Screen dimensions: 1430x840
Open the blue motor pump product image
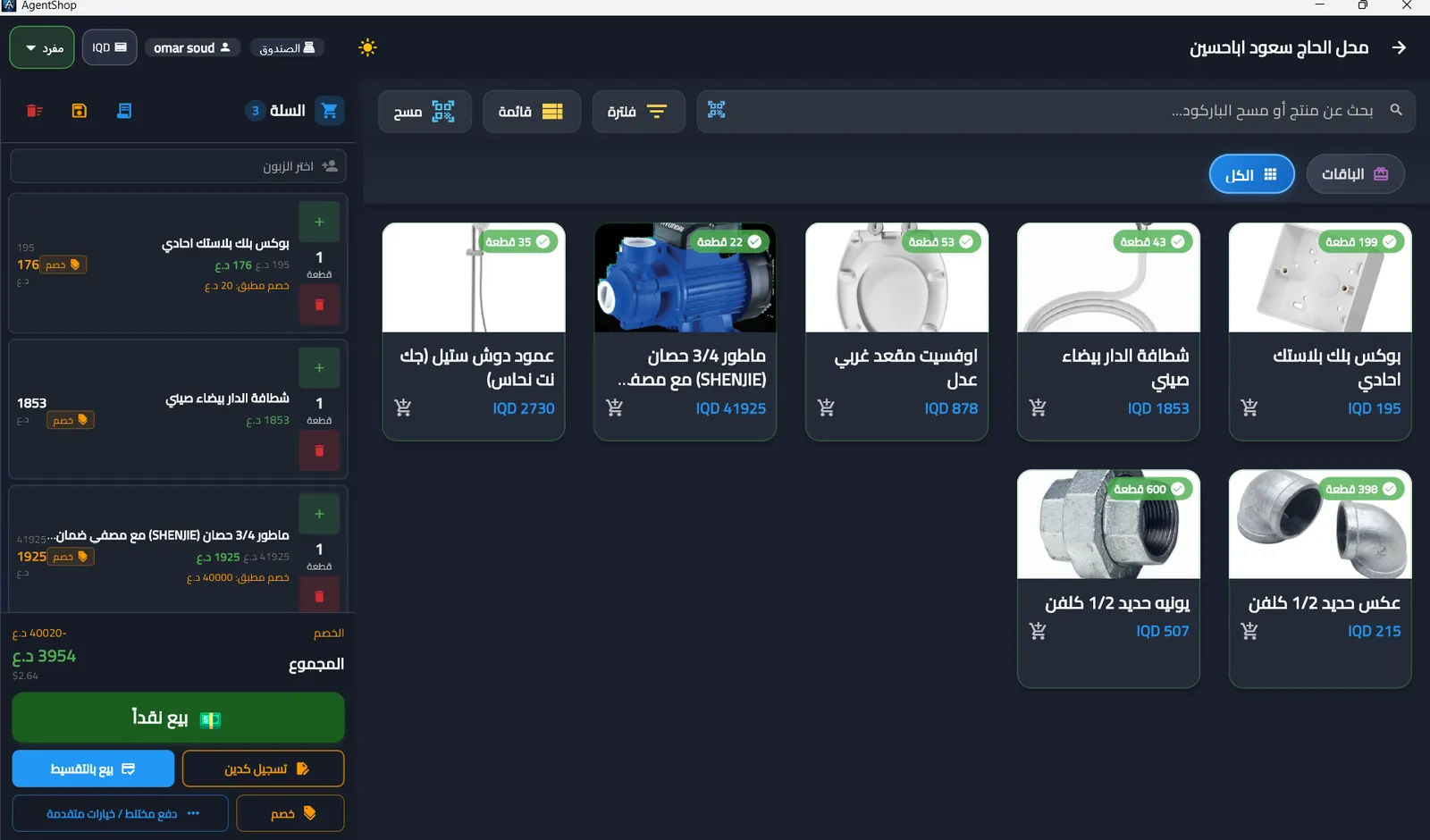coord(685,278)
